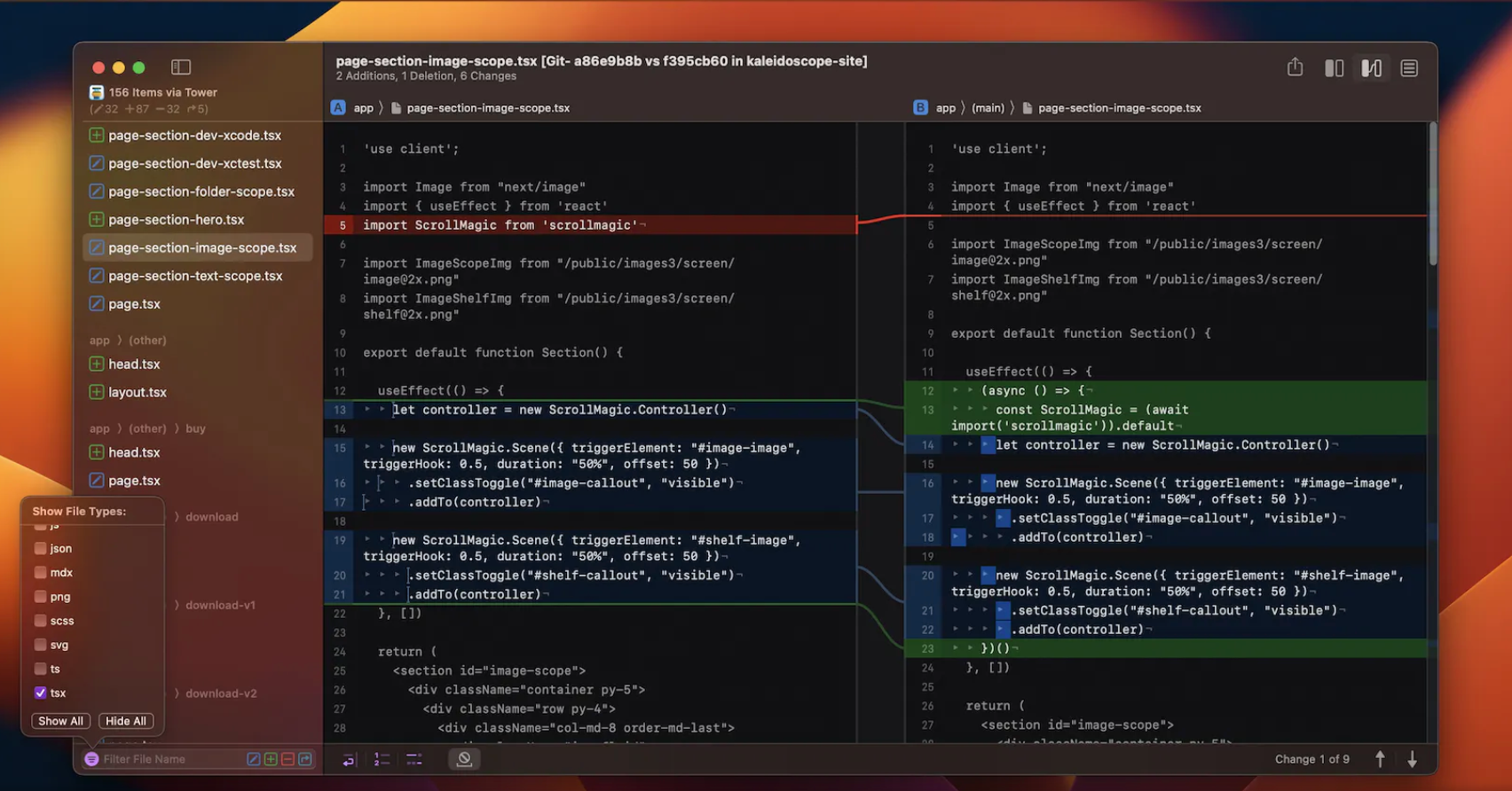Switch to Blocks split view layout
Image resolution: width=1512 pixels, height=791 pixels.
[x=1334, y=68]
